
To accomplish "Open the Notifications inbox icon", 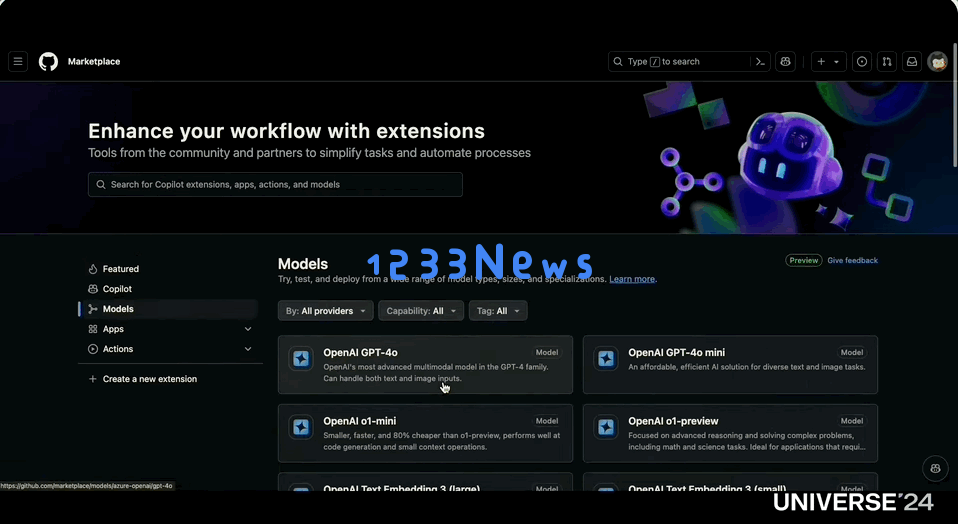I will (x=912, y=62).
